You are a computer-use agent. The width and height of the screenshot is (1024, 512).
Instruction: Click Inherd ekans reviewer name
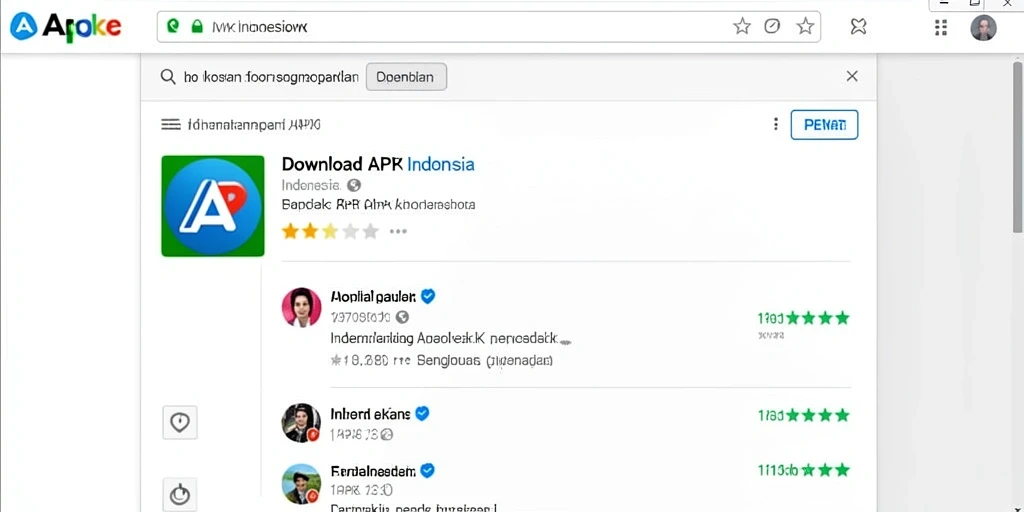coord(370,414)
